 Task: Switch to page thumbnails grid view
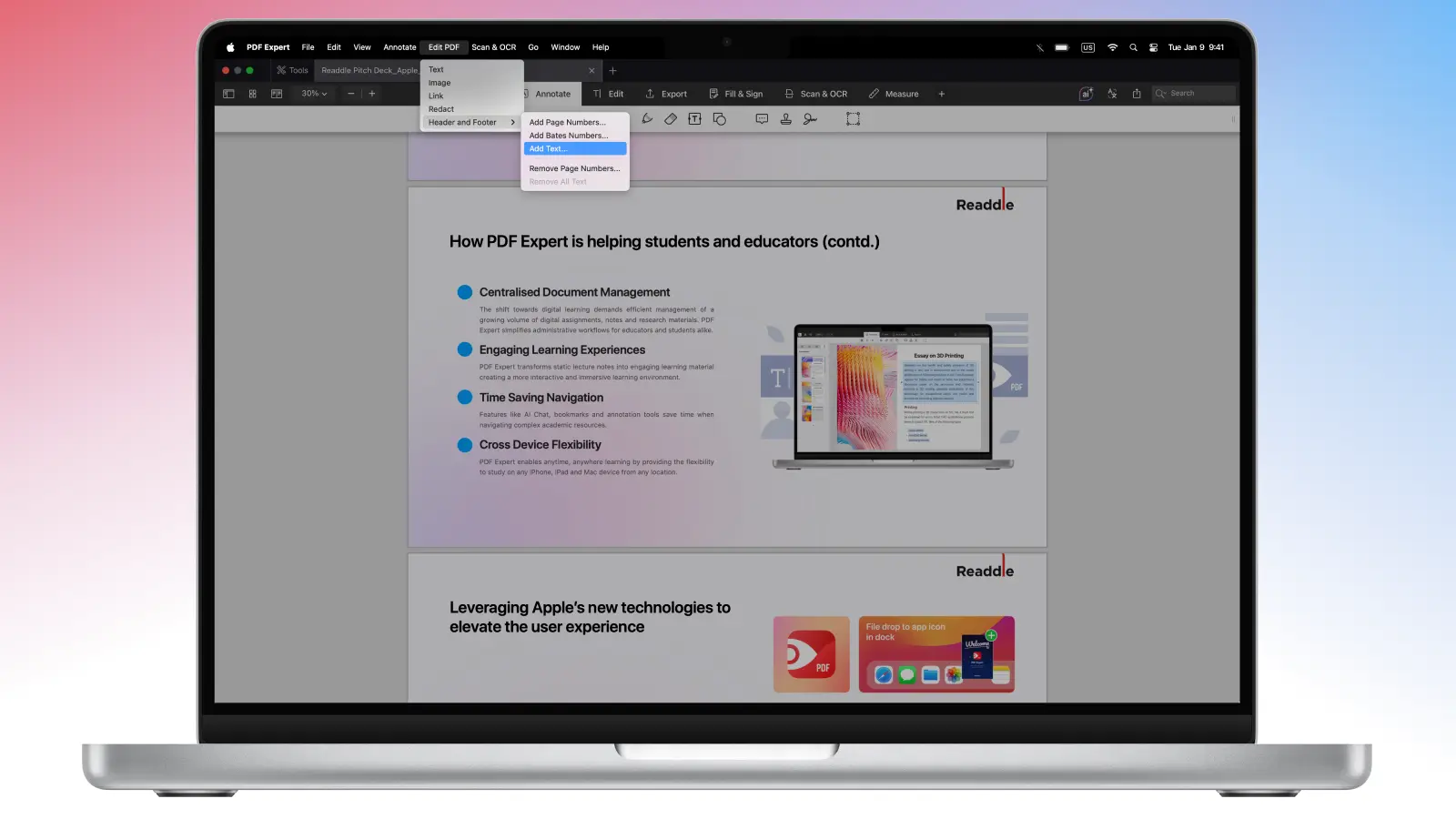(253, 94)
